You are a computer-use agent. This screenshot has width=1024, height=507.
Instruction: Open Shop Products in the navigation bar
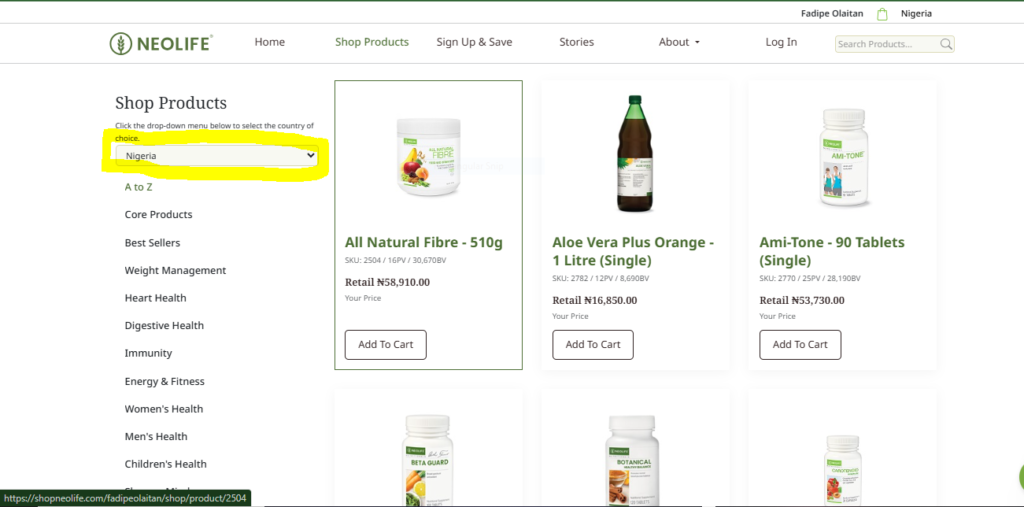[x=372, y=42]
